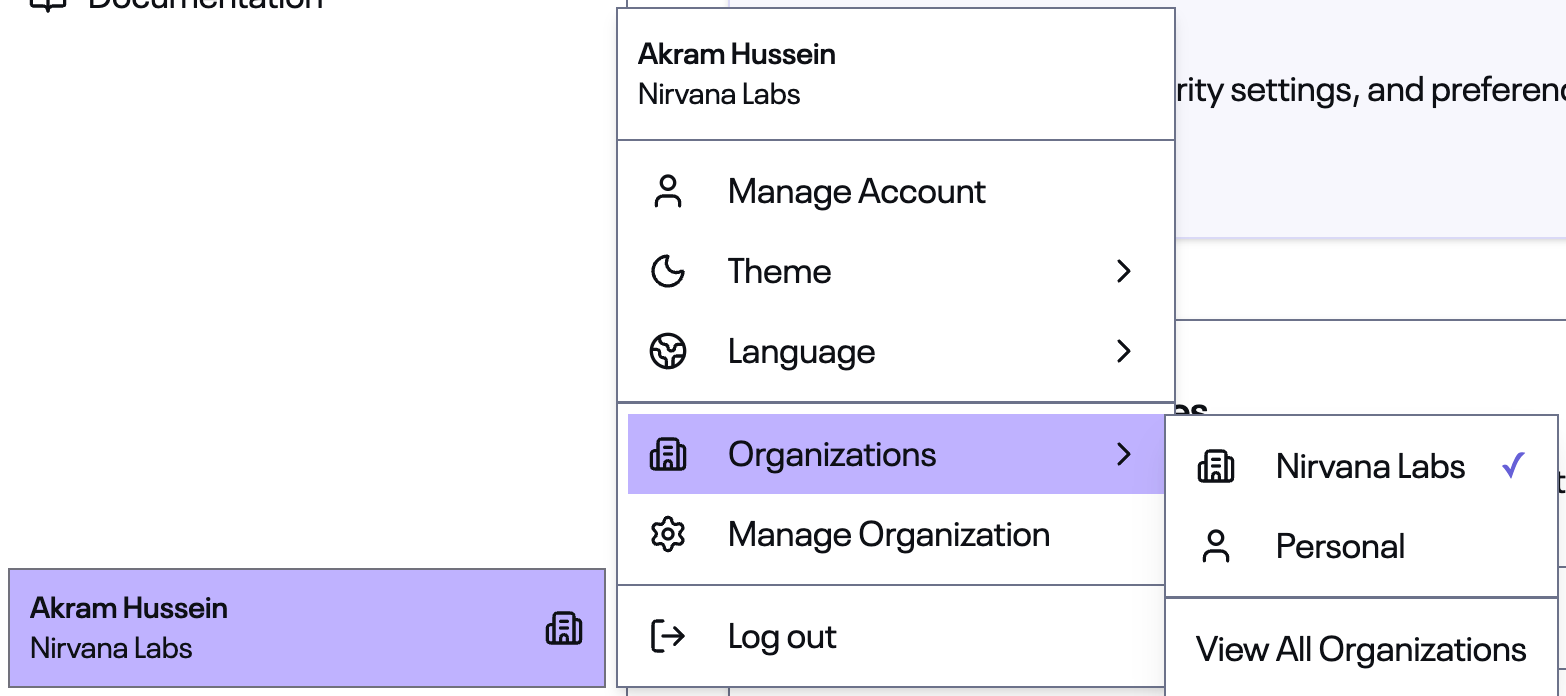This screenshot has height=696, width=1566.
Task: Select Nirvana Labs as active organization
Action: (x=1370, y=467)
